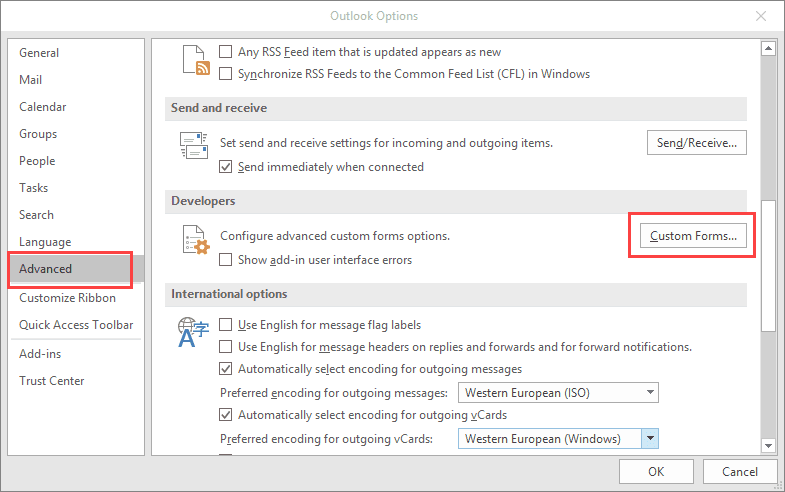Open Custom Forms... dialog

tap(693, 236)
